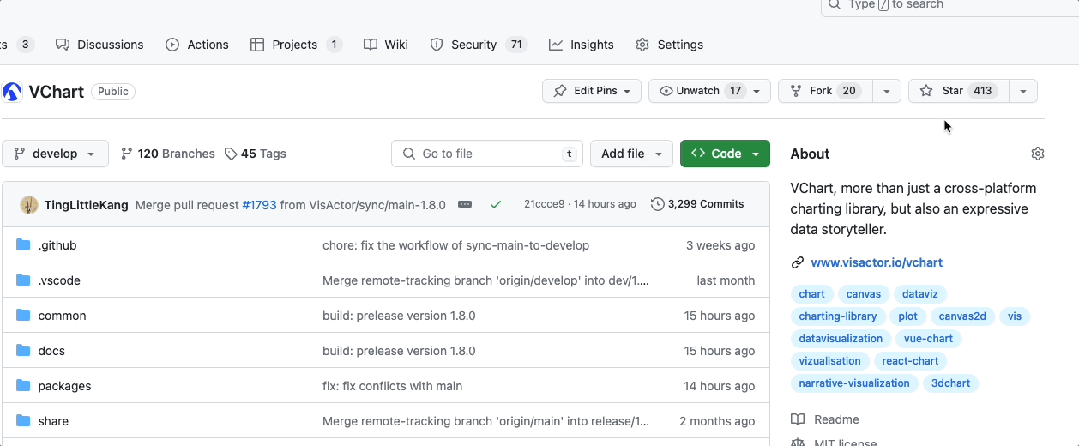View the 45 Tags link
The height and width of the screenshot is (446, 1079).
tap(255, 153)
